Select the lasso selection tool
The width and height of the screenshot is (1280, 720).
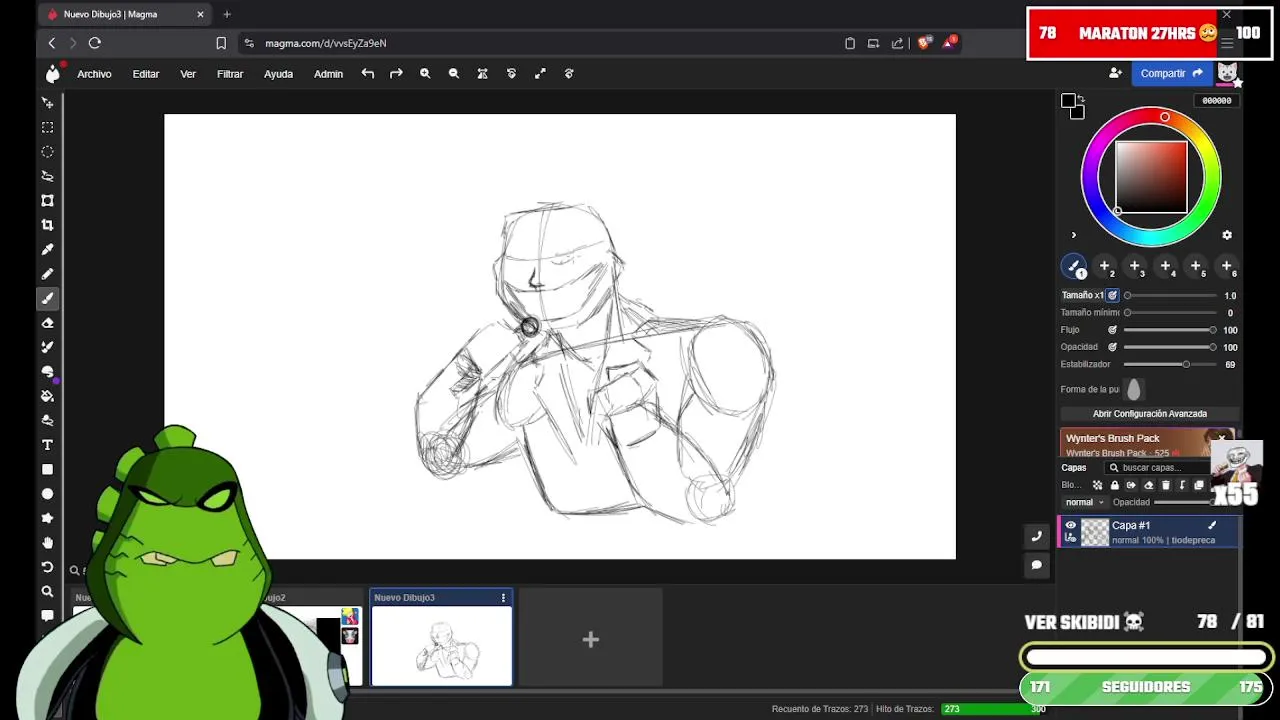pos(47,176)
